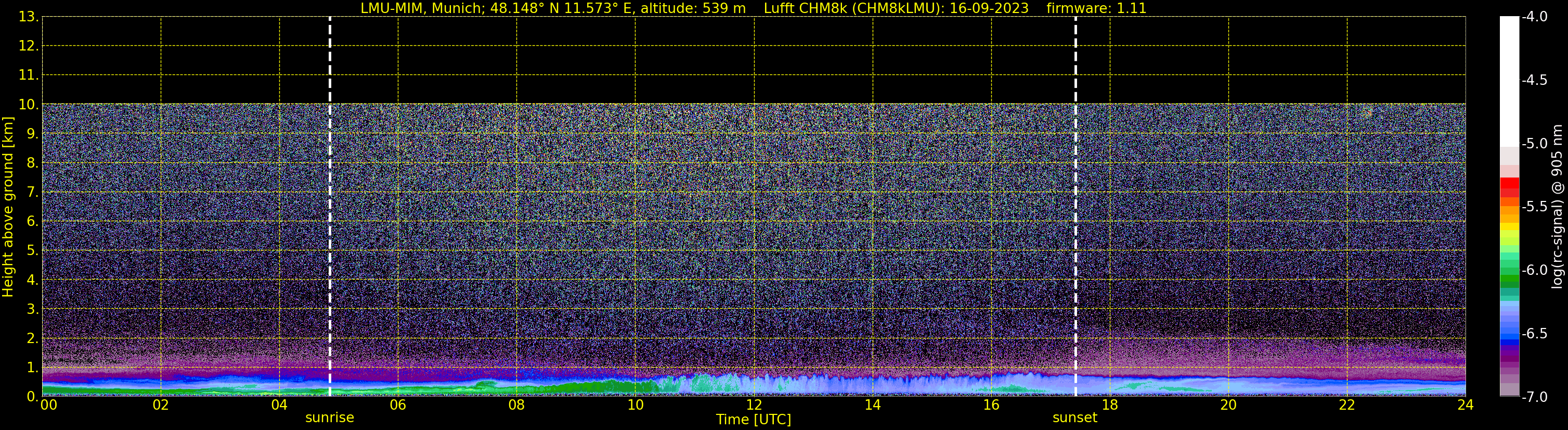Click the time tick label '12'
The height and width of the screenshot is (430, 1568).
(754, 405)
